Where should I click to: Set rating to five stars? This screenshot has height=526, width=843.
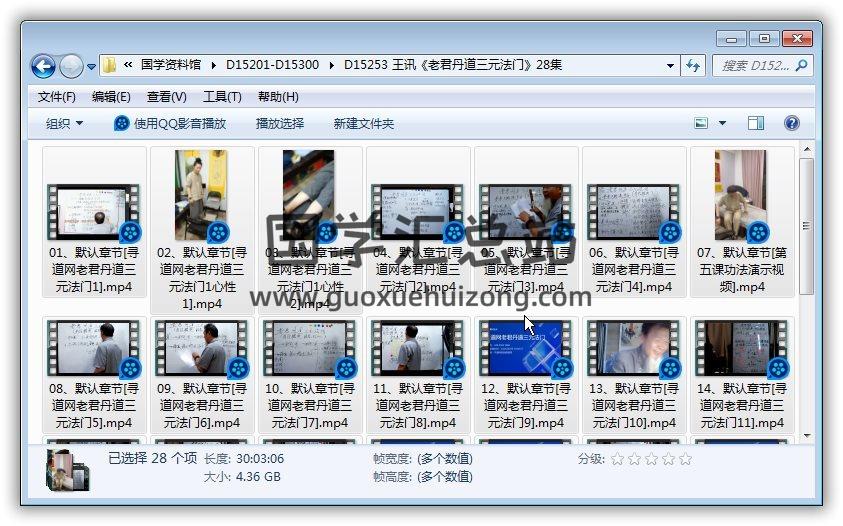(x=685, y=459)
